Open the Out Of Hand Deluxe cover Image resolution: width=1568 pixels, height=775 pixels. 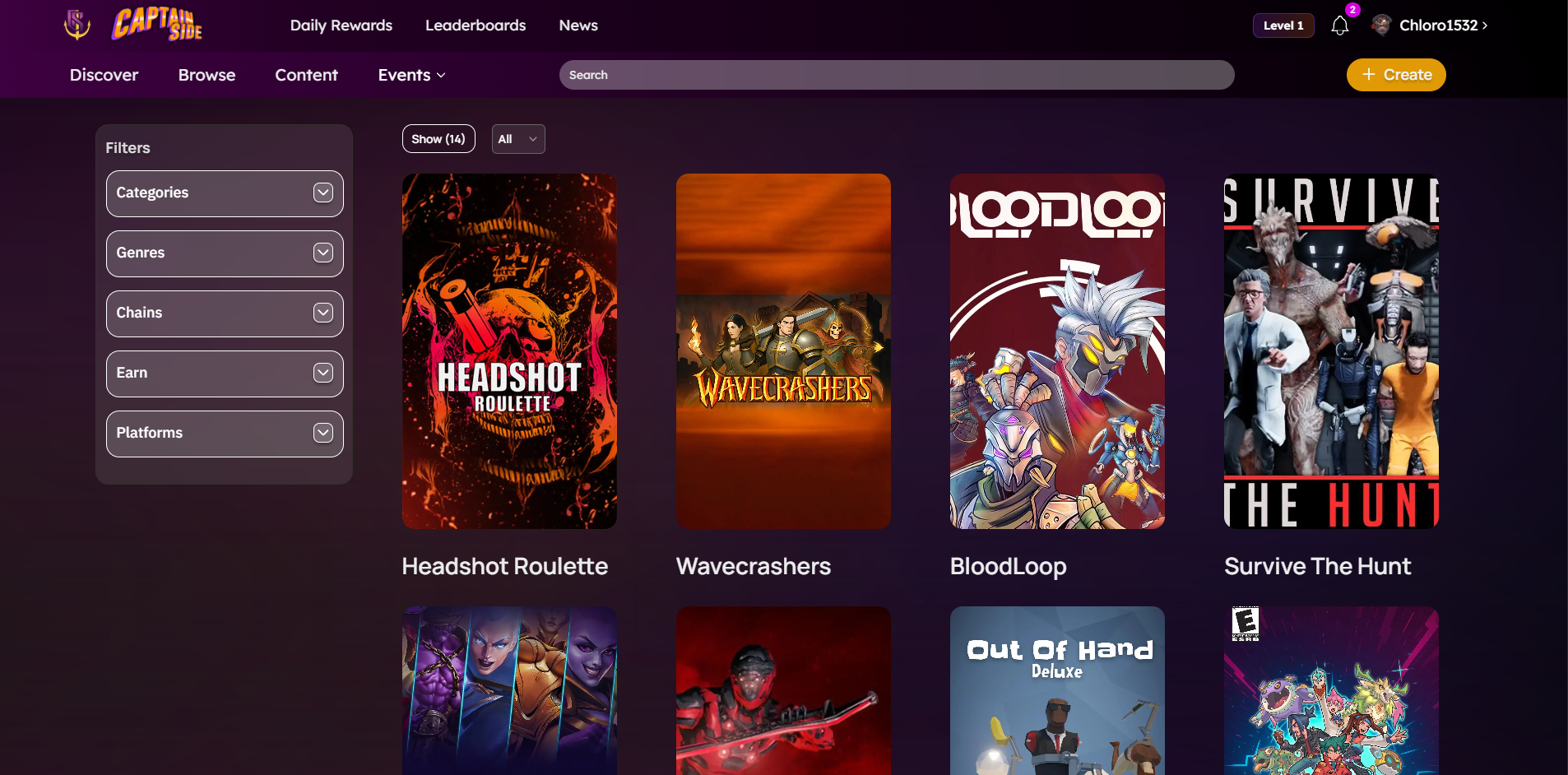point(1057,691)
